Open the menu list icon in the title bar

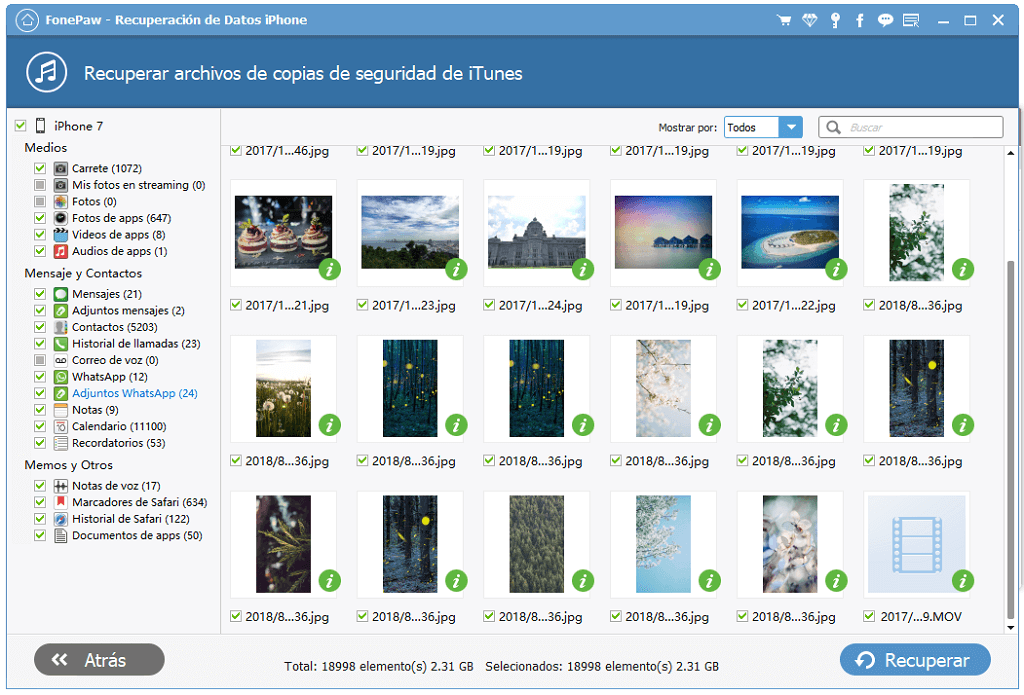911,20
